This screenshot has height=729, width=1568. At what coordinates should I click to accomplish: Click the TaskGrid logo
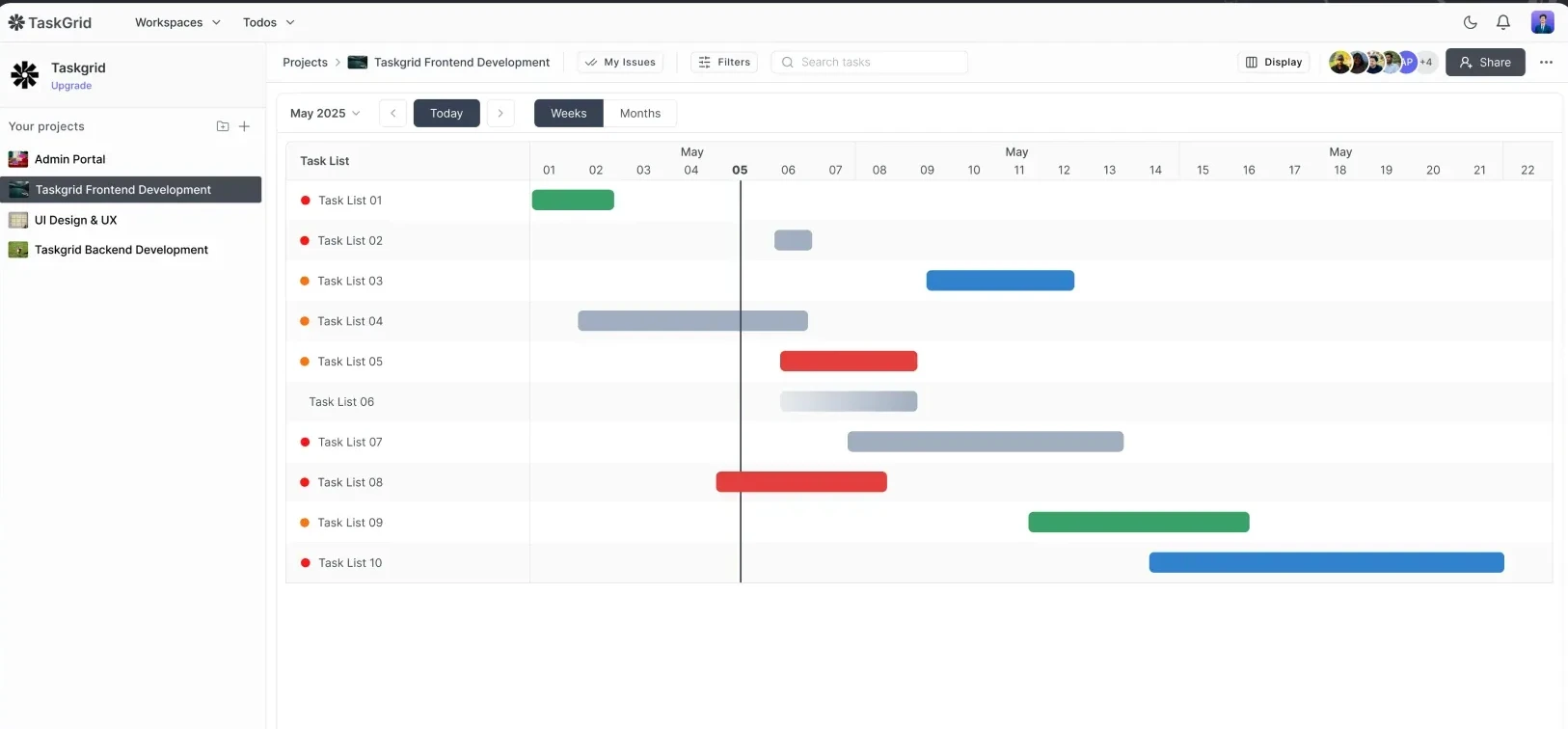click(50, 22)
